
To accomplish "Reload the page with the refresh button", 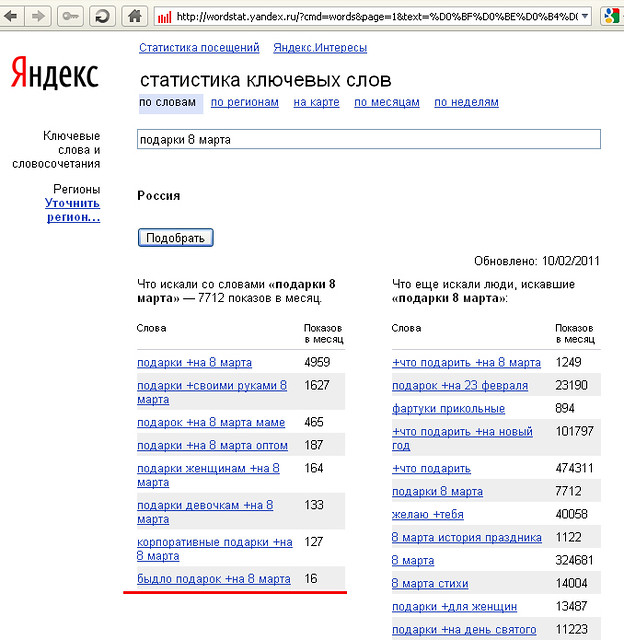I will [102, 17].
